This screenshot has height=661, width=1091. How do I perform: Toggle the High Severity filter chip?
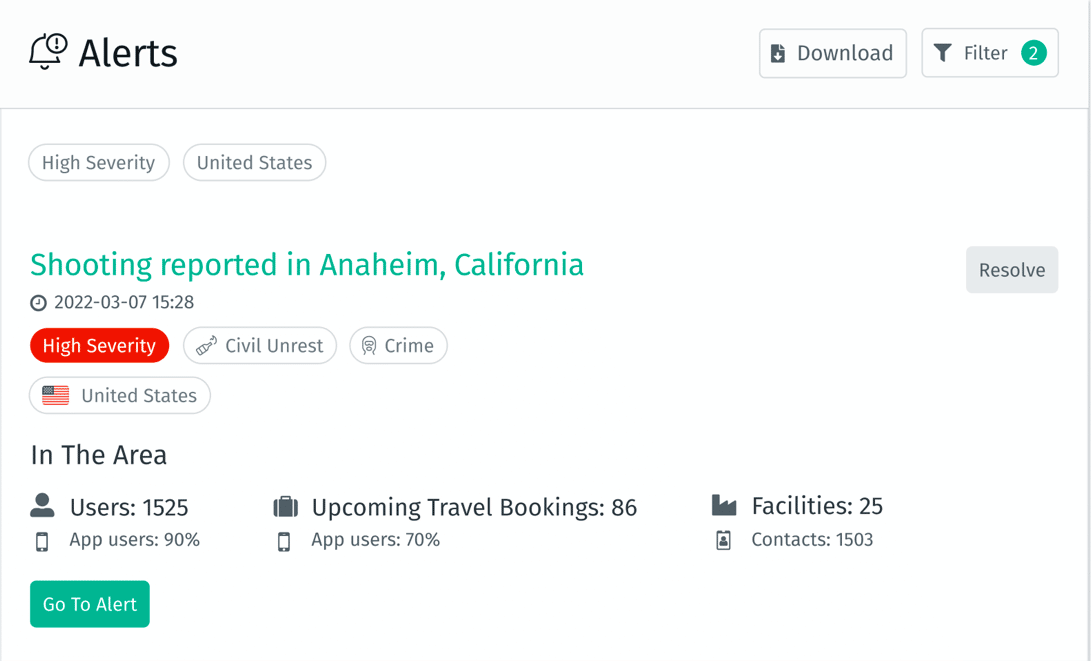(98, 162)
